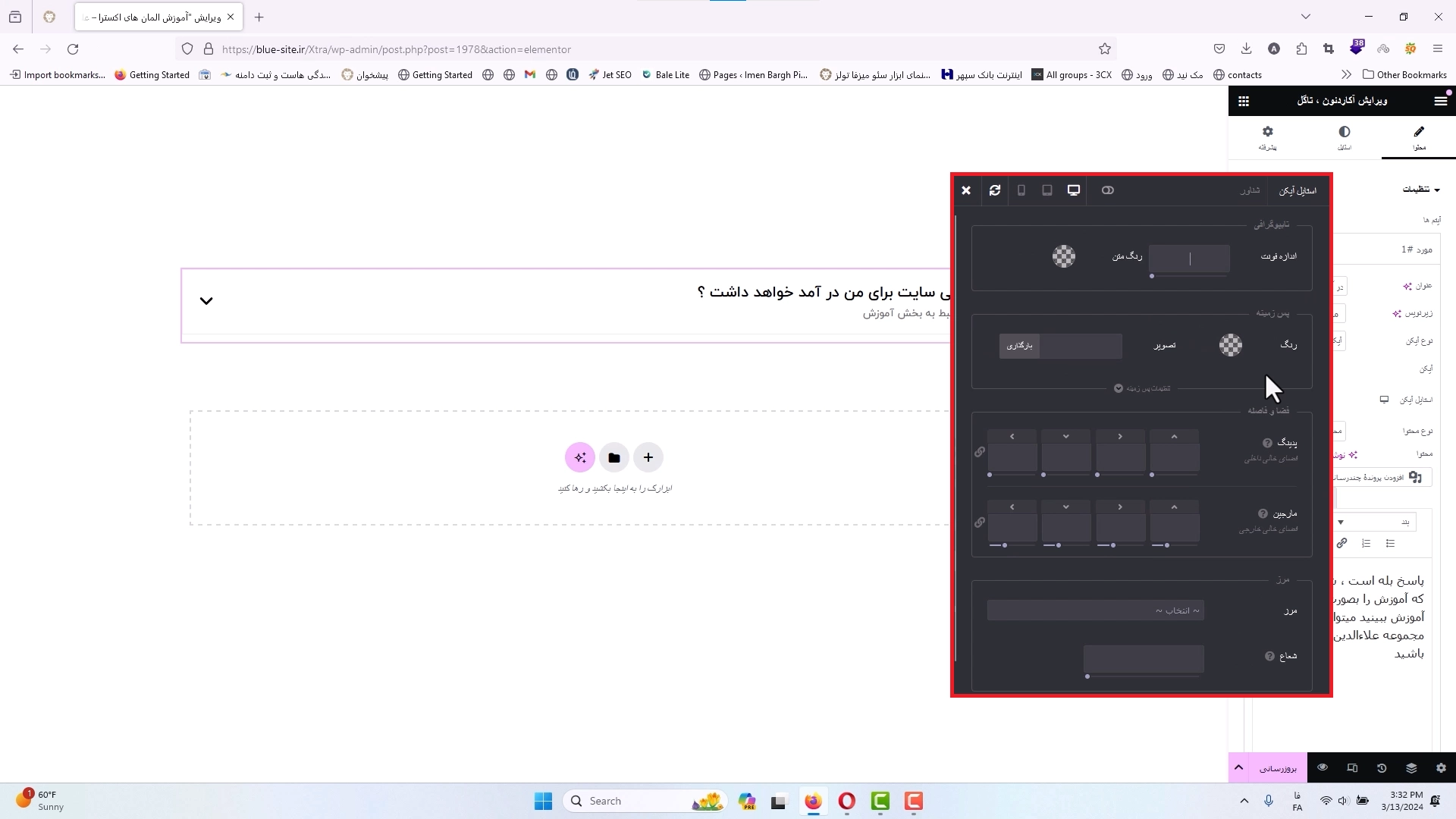
Task: Click the radius slider track
Action: (1144, 676)
